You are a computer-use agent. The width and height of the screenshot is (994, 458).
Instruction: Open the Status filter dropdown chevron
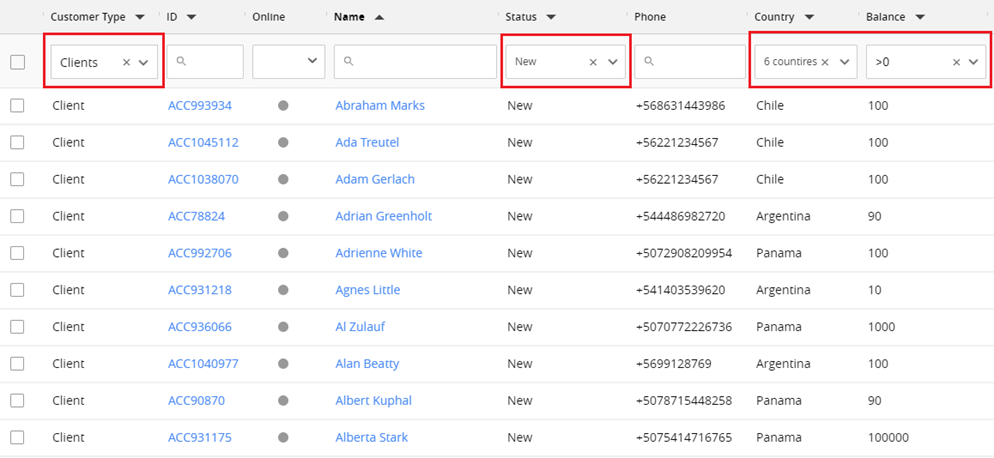(613, 62)
